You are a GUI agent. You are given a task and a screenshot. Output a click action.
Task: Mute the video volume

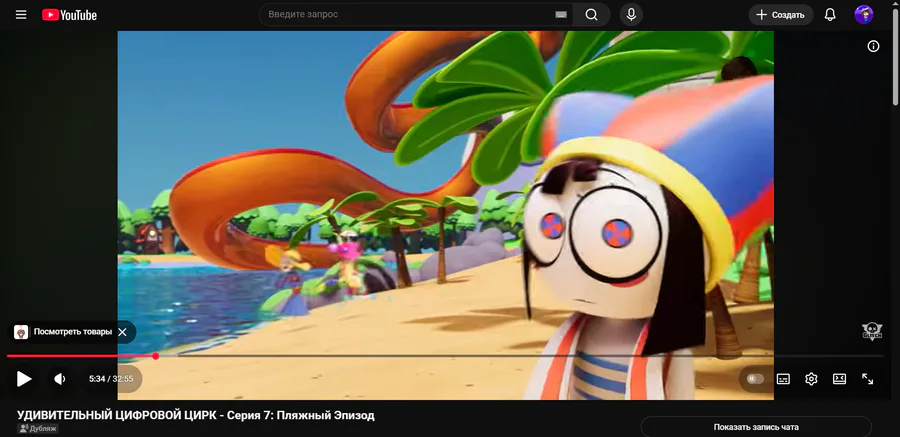click(60, 379)
